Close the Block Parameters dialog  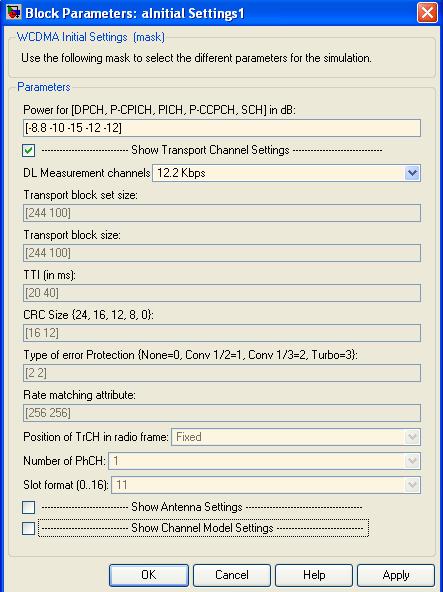pos(427,13)
